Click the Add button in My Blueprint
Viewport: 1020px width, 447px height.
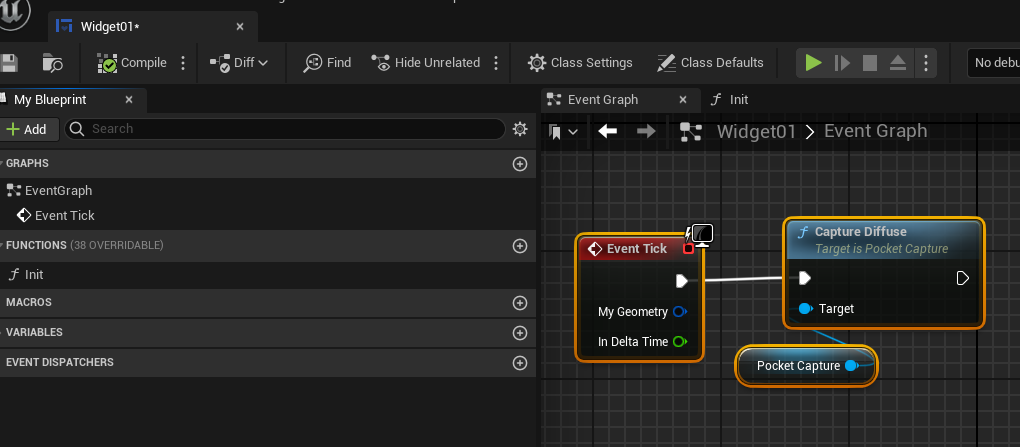[x=27, y=129]
